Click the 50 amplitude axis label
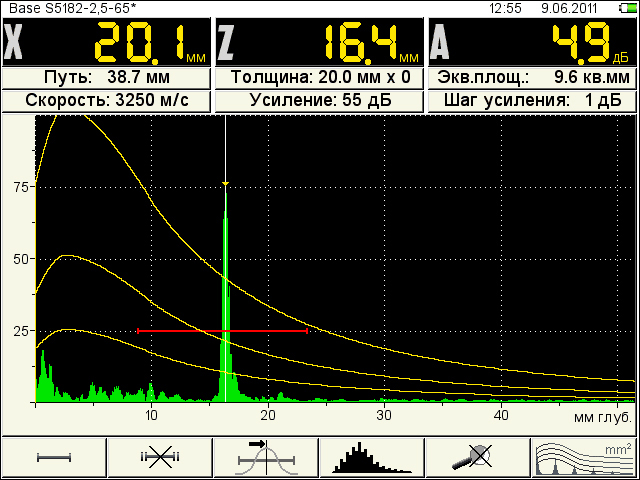640x480 pixels. point(20,259)
